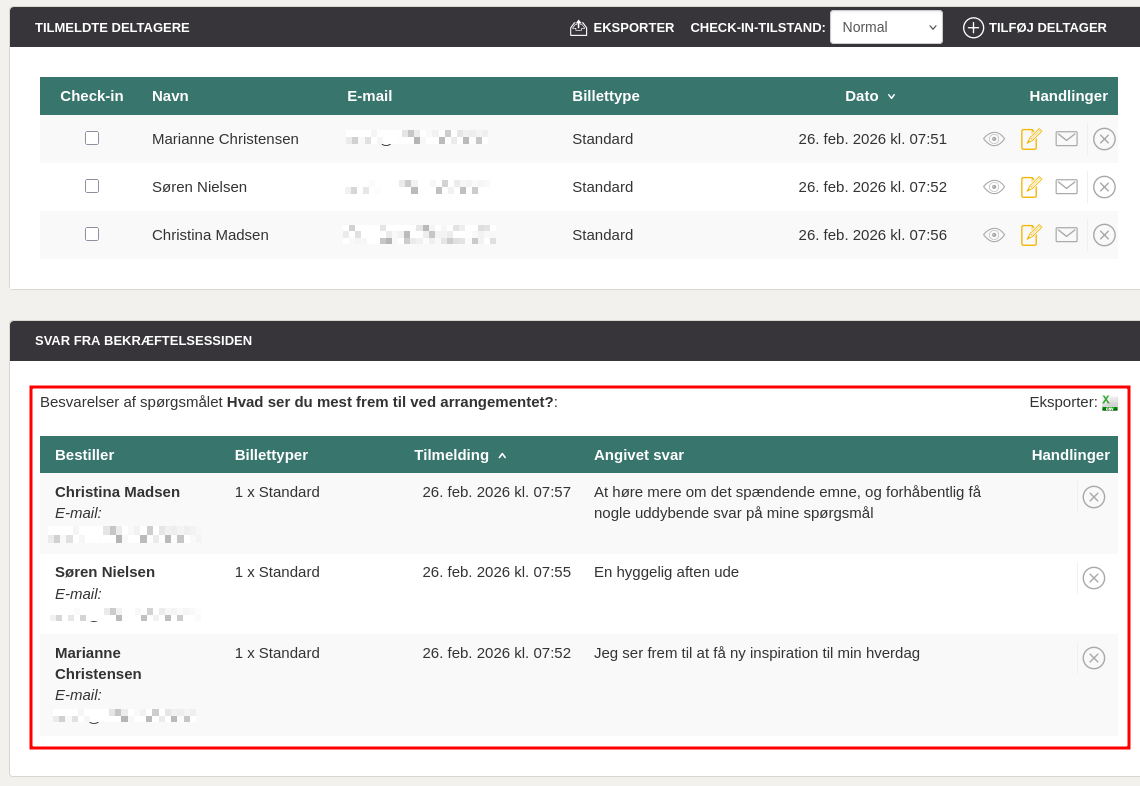1140x786 pixels.
Task: Delete Søren Nielsen's answer "En hyggelig aften ude"
Action: 1093,578
